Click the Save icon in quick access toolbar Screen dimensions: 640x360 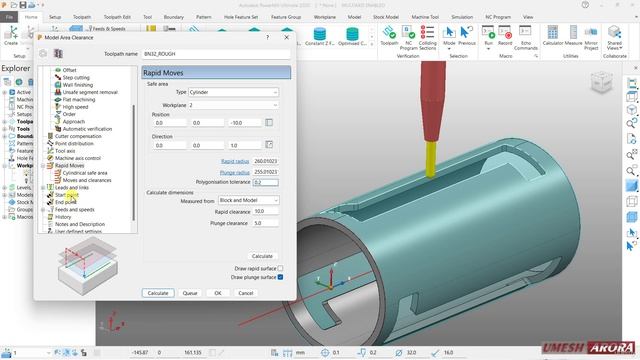(23, 5)
